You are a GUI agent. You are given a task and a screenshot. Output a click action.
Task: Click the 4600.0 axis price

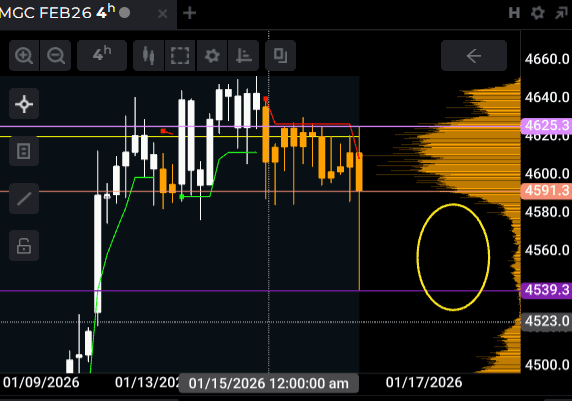point(547,173)
